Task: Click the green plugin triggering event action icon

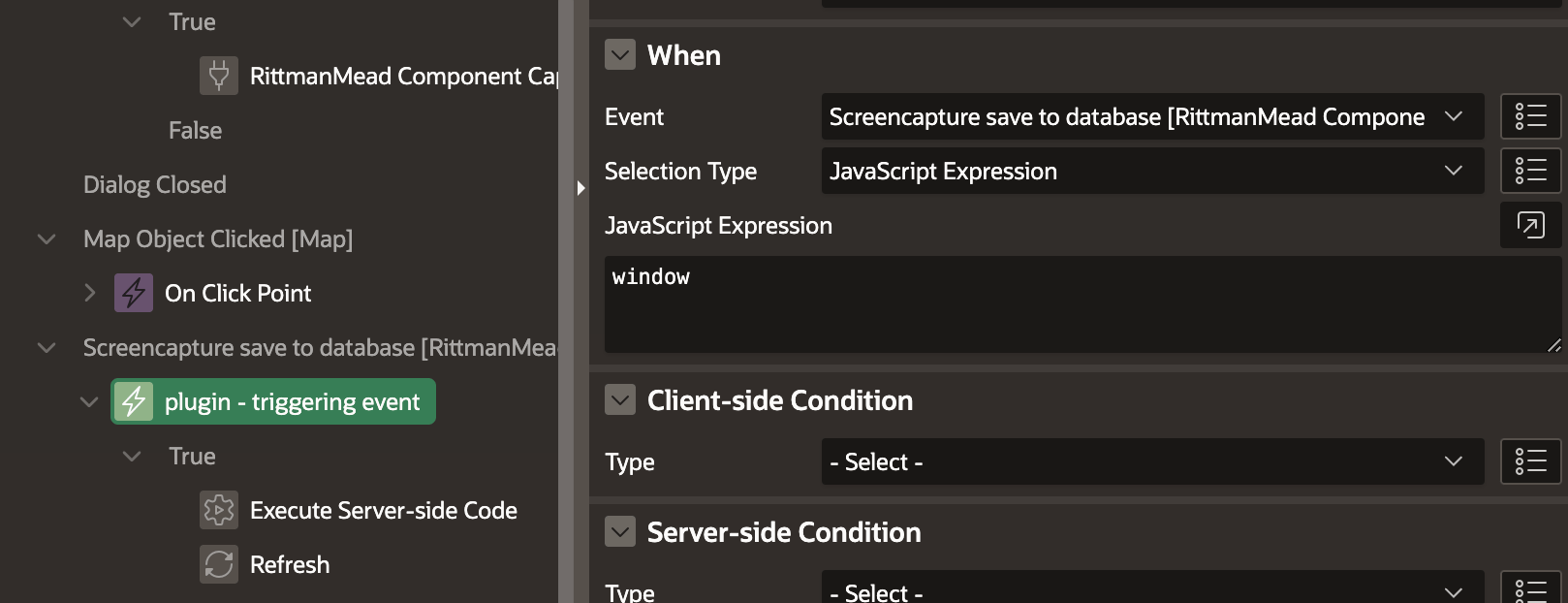Action: coord(134,400)
